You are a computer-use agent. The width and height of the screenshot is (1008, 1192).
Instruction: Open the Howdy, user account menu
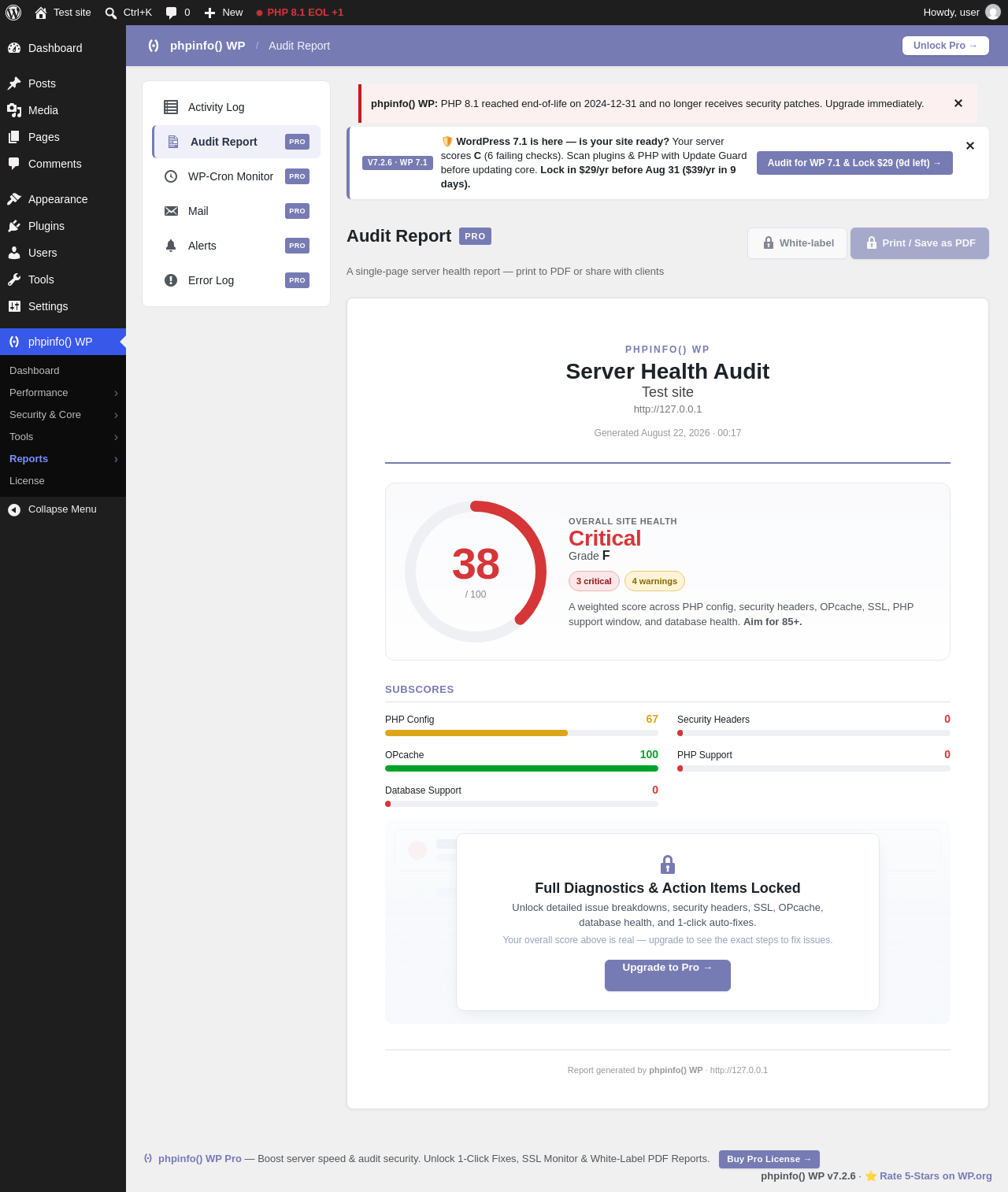pos(962,13)
